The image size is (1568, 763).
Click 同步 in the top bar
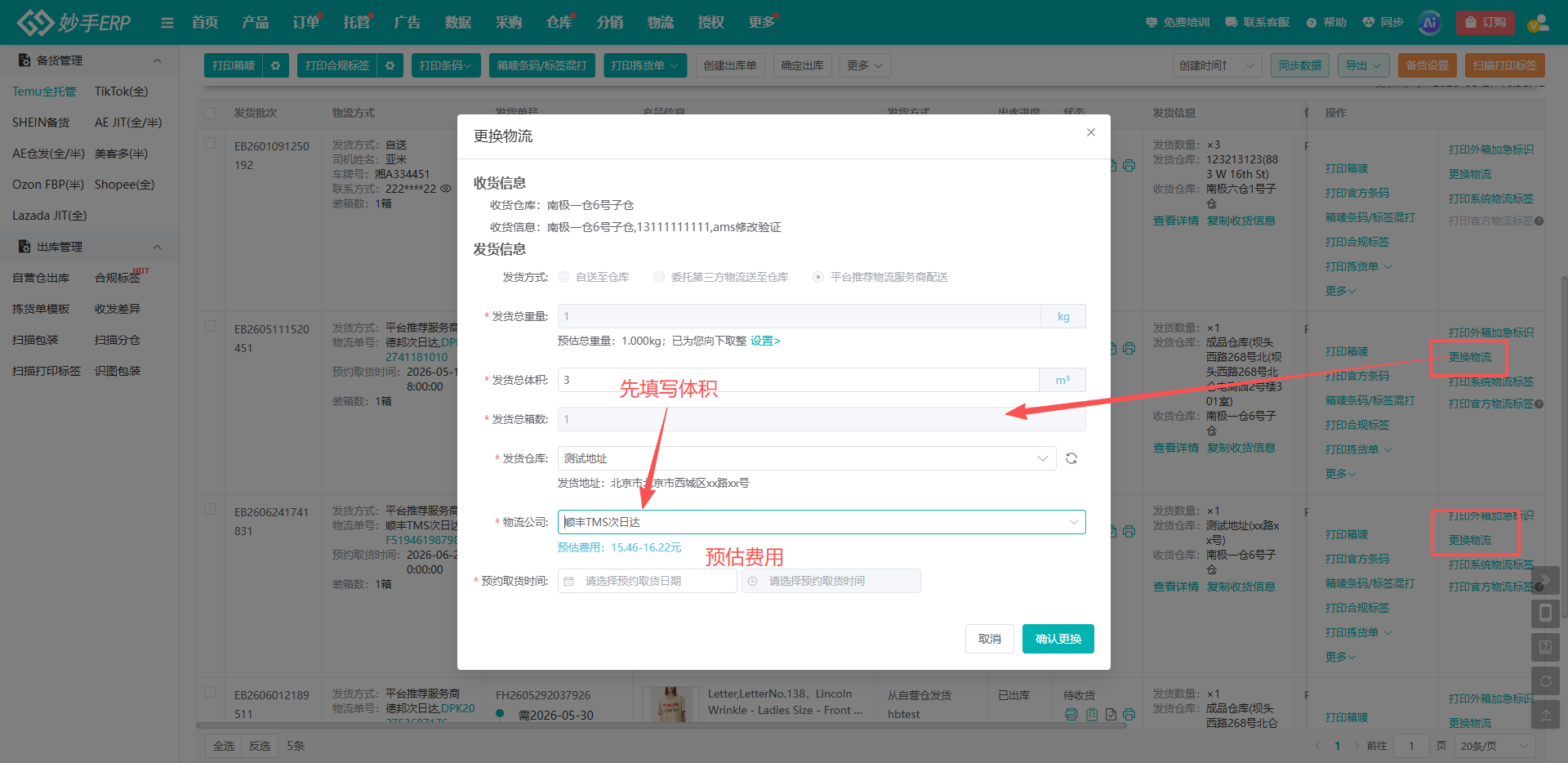(1383, 22)
